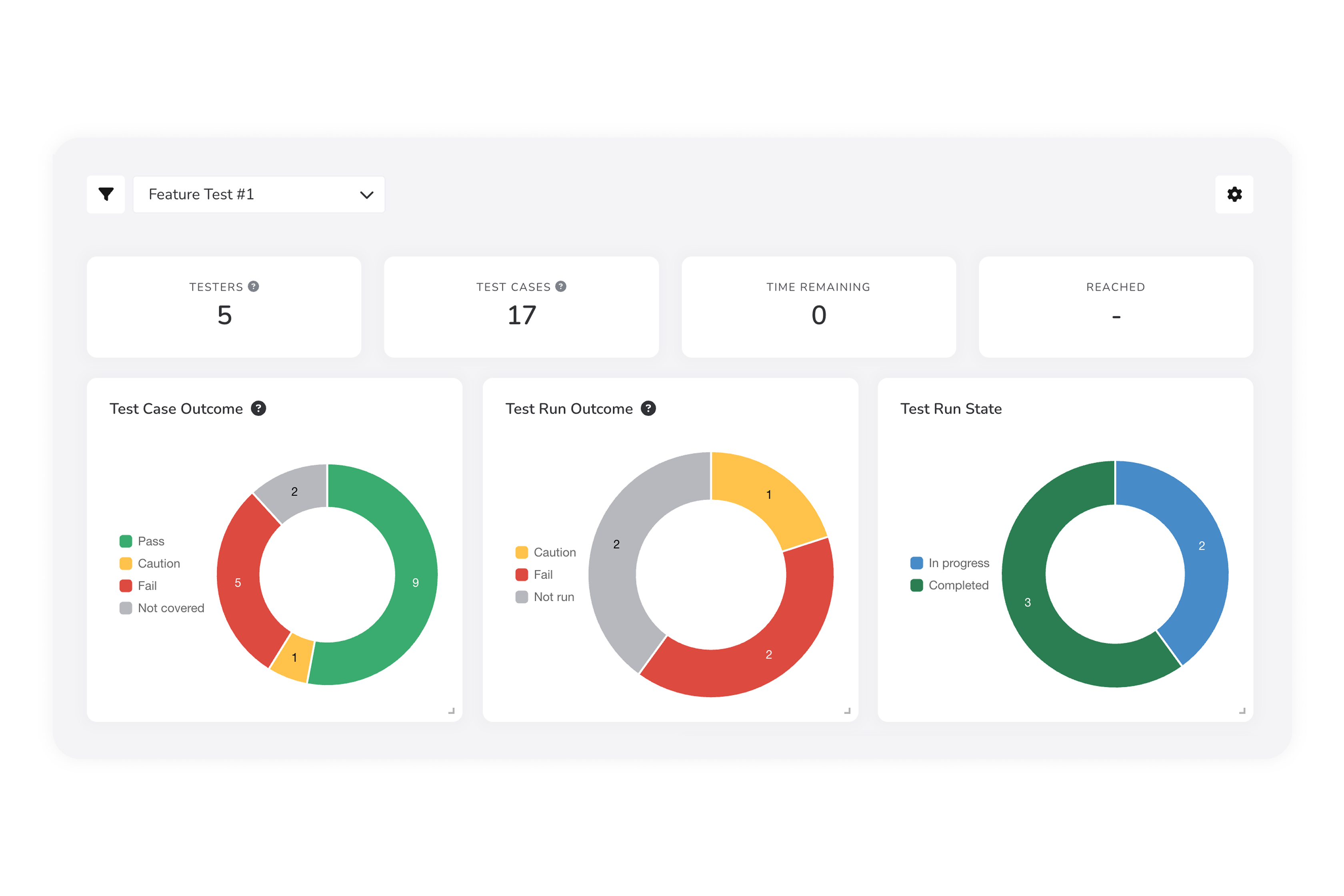Select the green Pass segment of the donut
The image size is (1344, 896).
416,582
